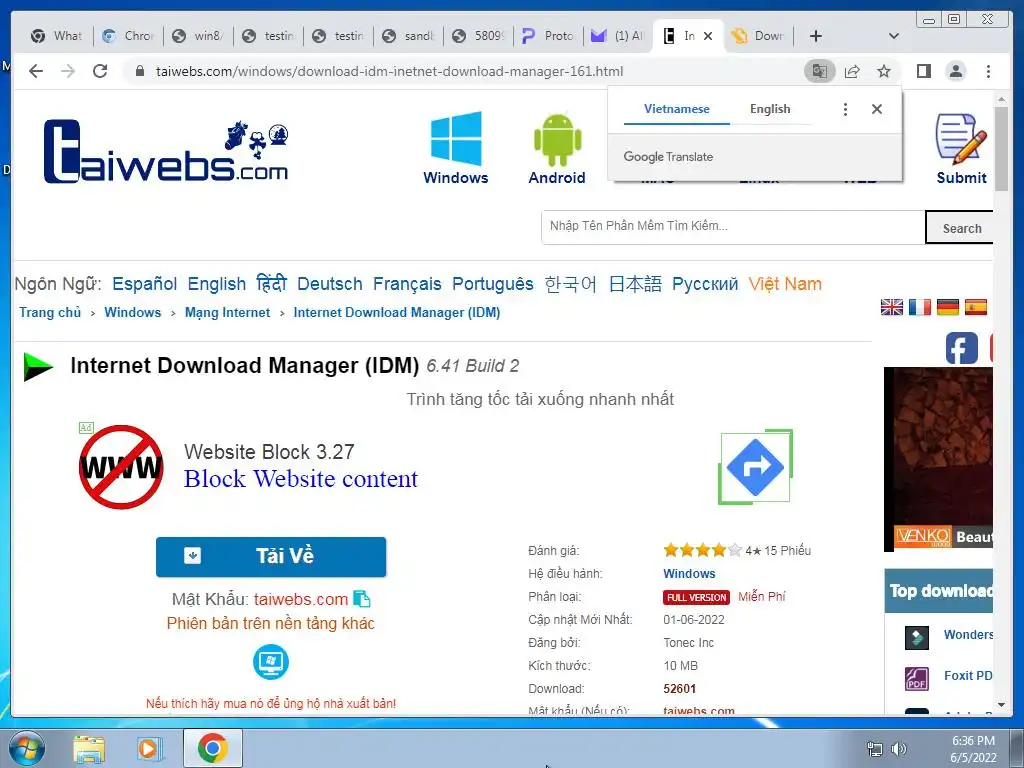Open a new tab with plus button
This screenshot has height=768, width=1024.
pyautogui.click(x=816, y=36)
